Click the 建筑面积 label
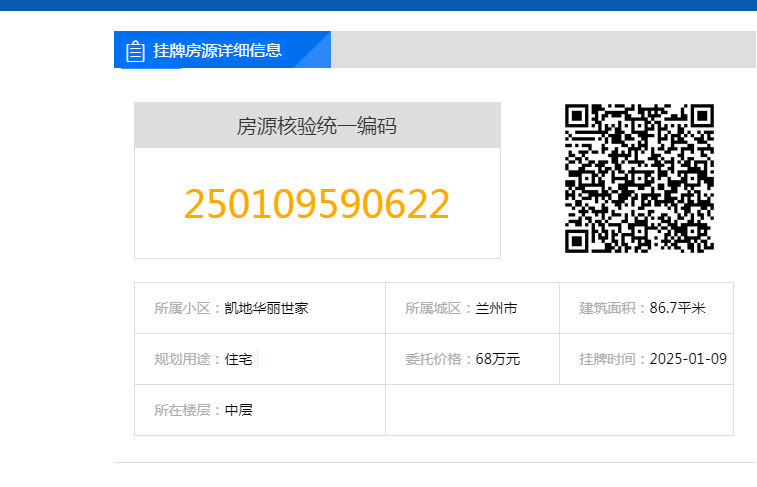This screenshot has height=487, width=757. click(x=610, y=308)
